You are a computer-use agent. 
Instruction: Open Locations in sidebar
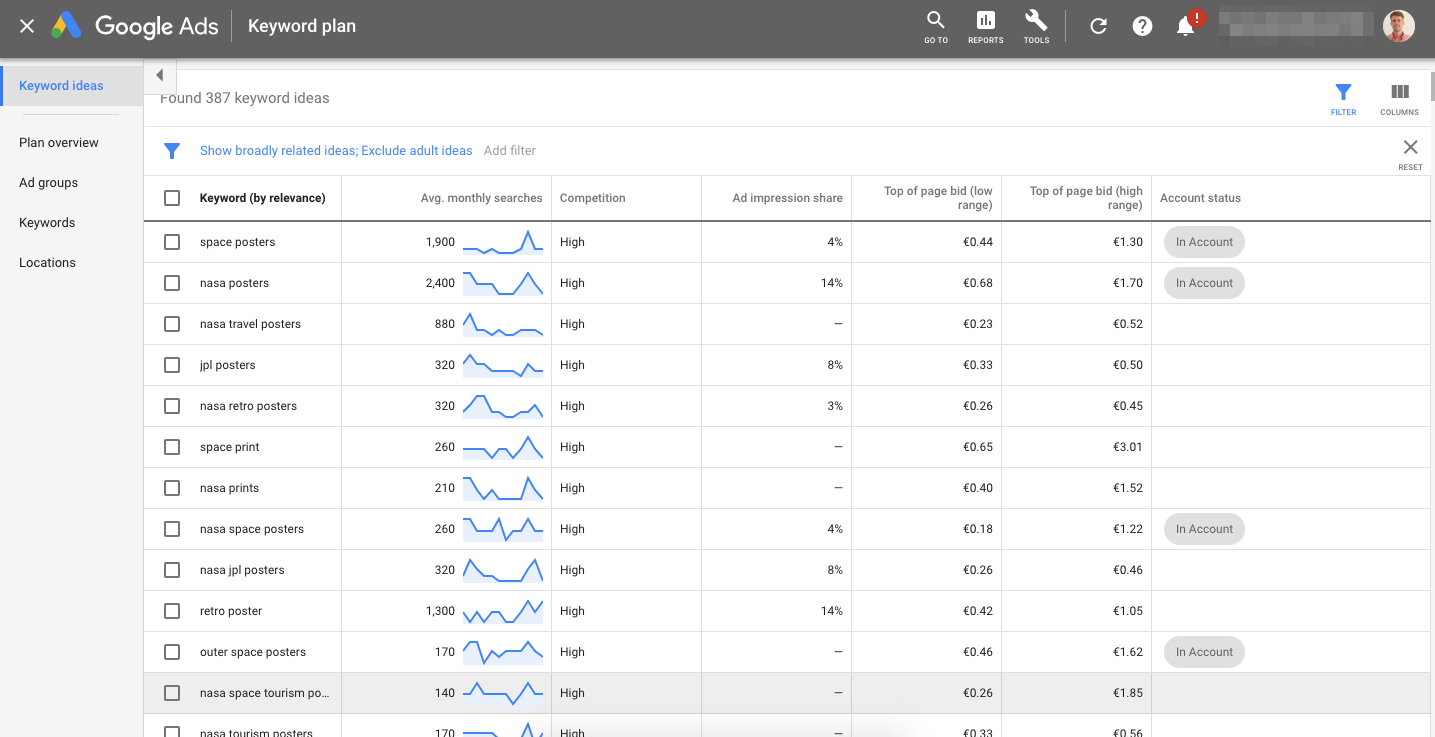tap(47, 263)
